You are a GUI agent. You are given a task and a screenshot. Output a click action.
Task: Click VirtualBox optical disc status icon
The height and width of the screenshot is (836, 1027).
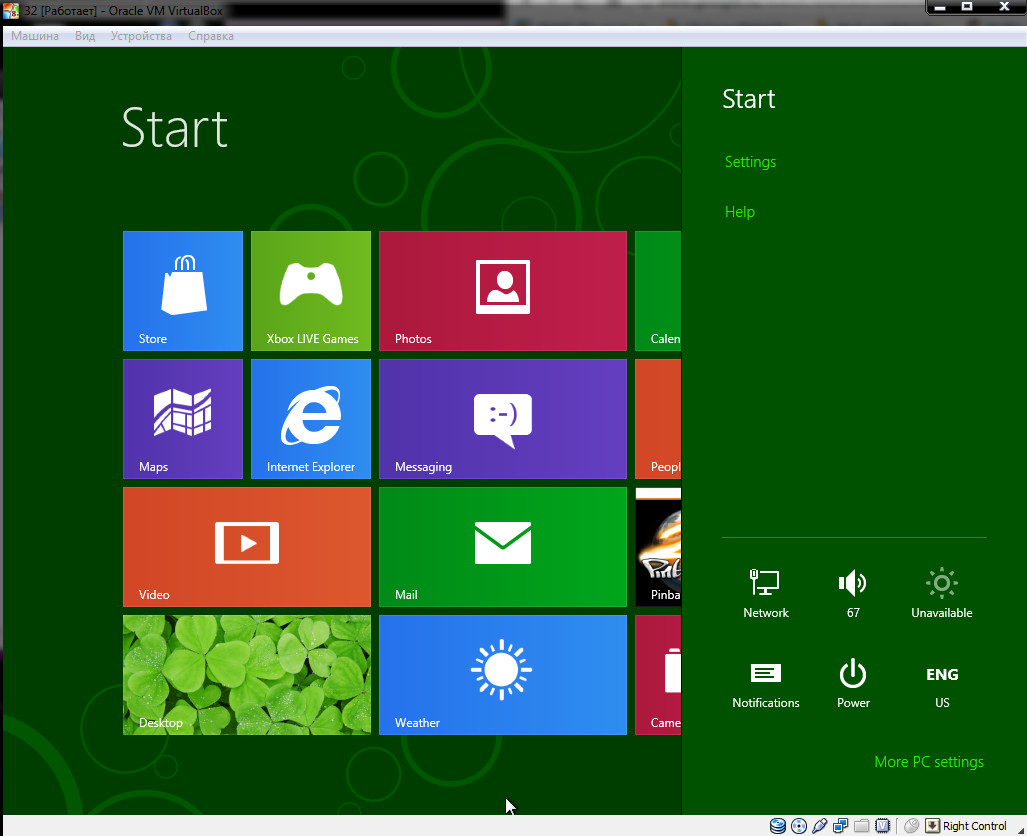point(798,826)
